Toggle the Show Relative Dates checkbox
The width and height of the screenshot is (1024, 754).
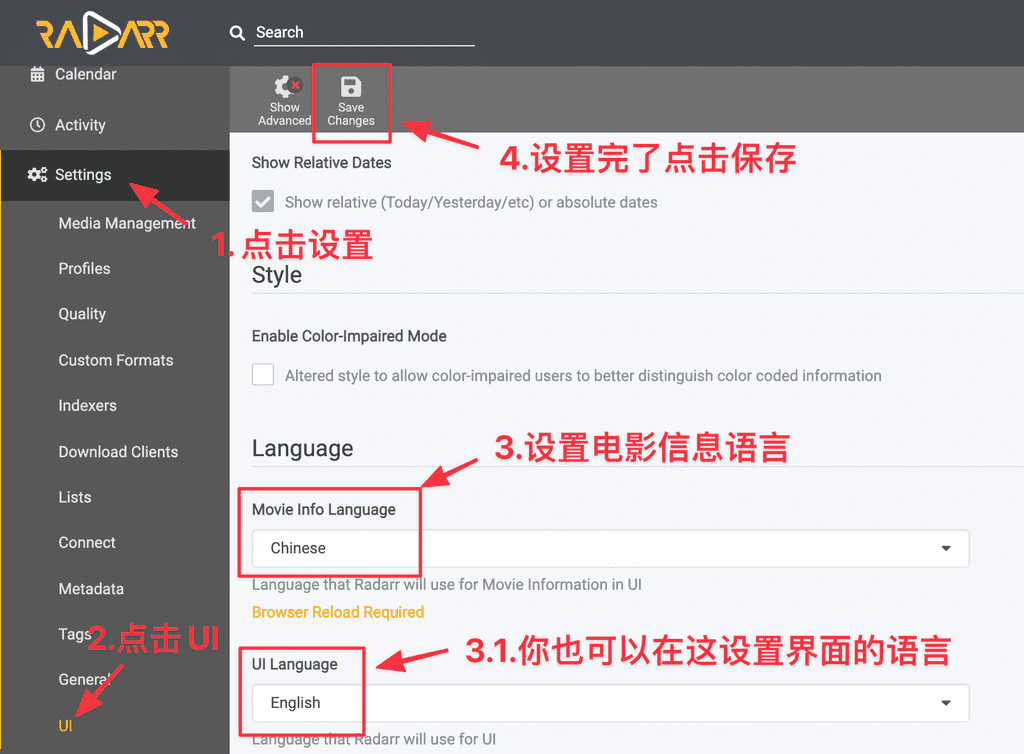pos(263,202)
